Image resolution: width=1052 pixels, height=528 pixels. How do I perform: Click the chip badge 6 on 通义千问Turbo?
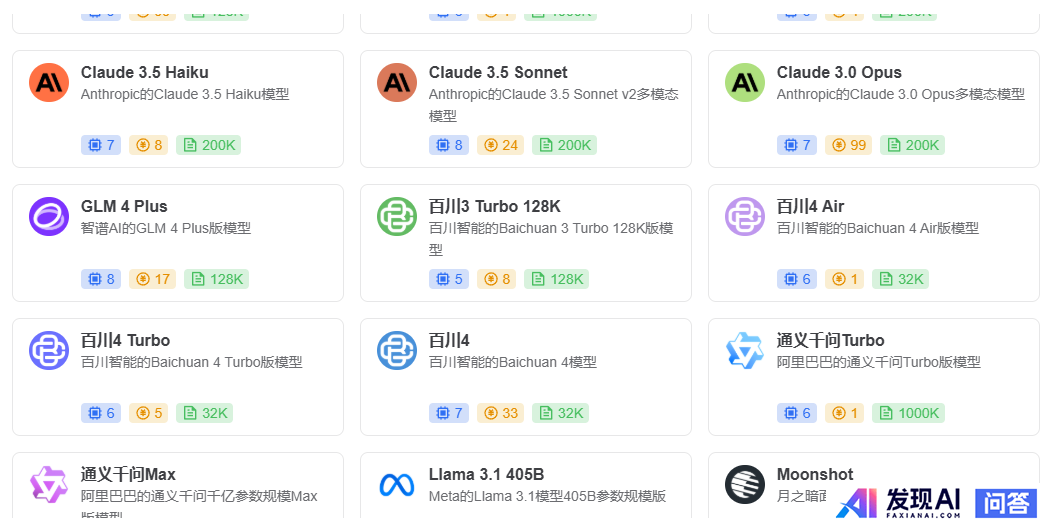click(798, 413)
